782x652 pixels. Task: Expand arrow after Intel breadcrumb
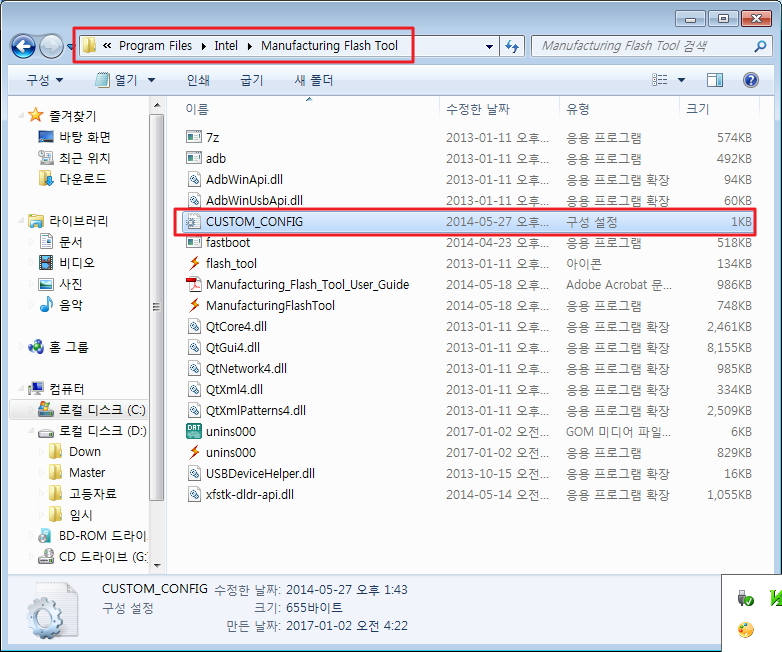pyautogui.click(x=249, y=46)
